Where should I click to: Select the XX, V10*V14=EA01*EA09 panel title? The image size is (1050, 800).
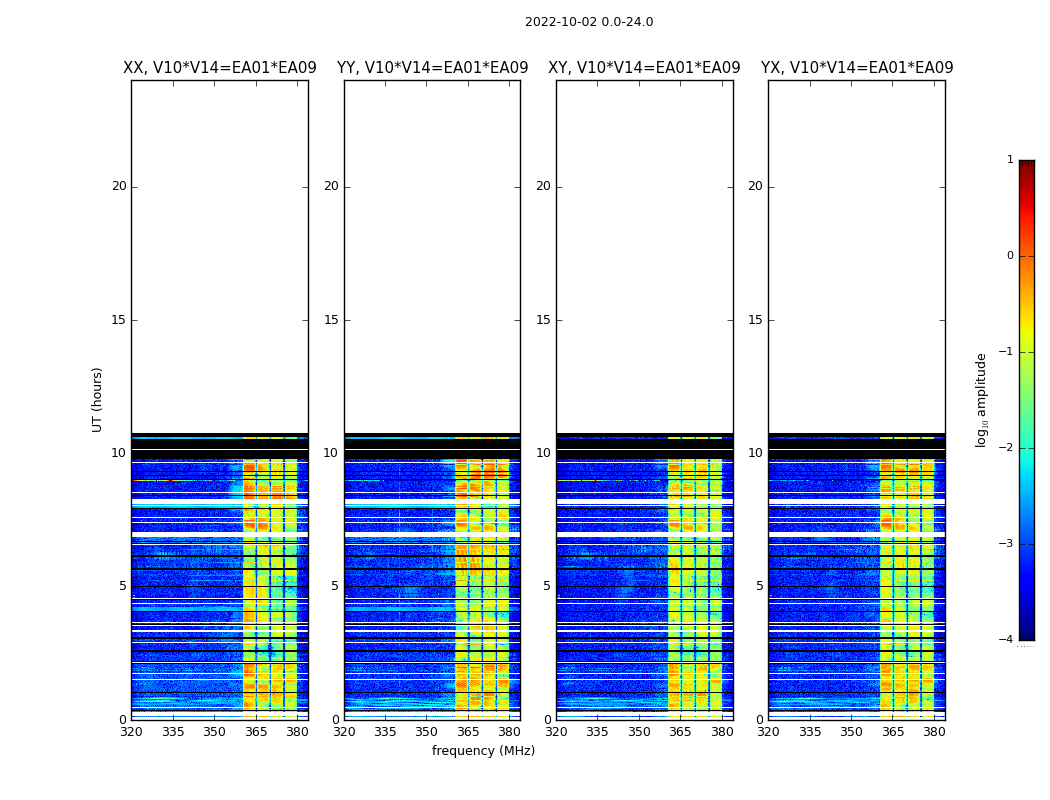click(219, 68)
